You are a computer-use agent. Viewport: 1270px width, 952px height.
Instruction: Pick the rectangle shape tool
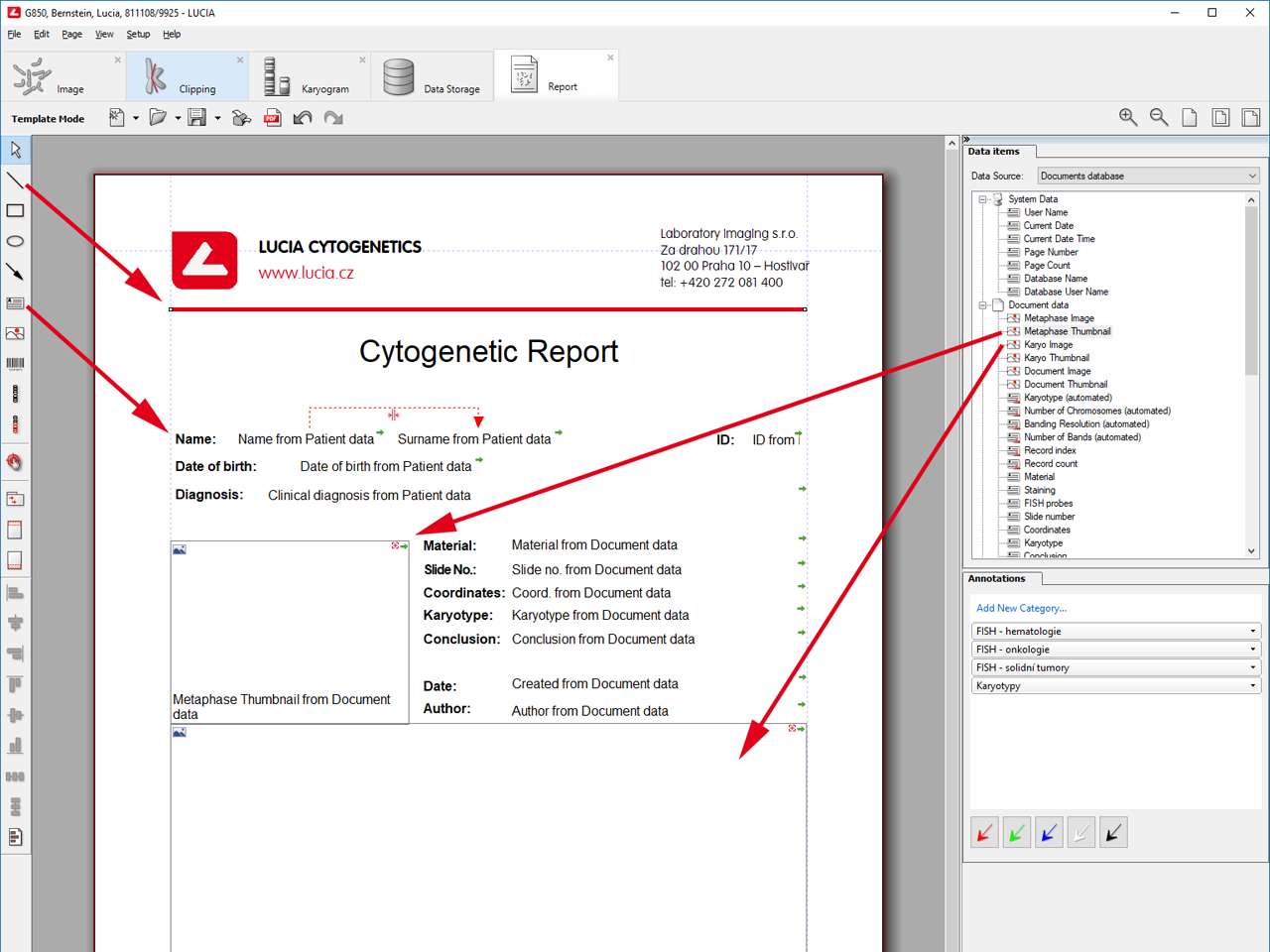pos(15,210)
